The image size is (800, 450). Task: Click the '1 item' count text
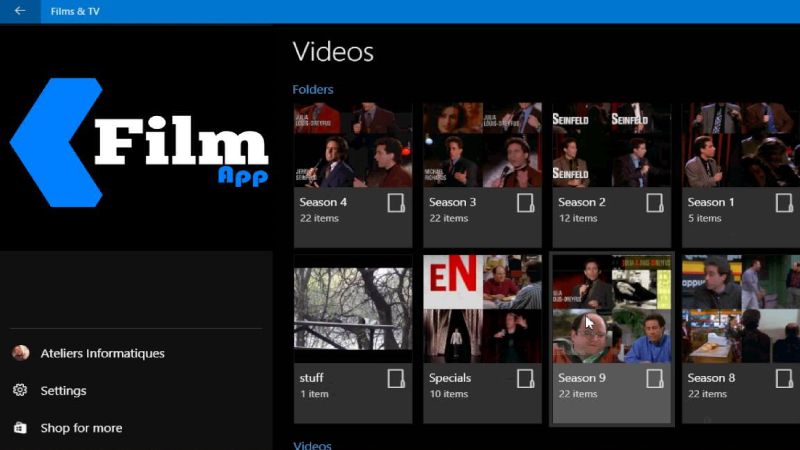314,394
